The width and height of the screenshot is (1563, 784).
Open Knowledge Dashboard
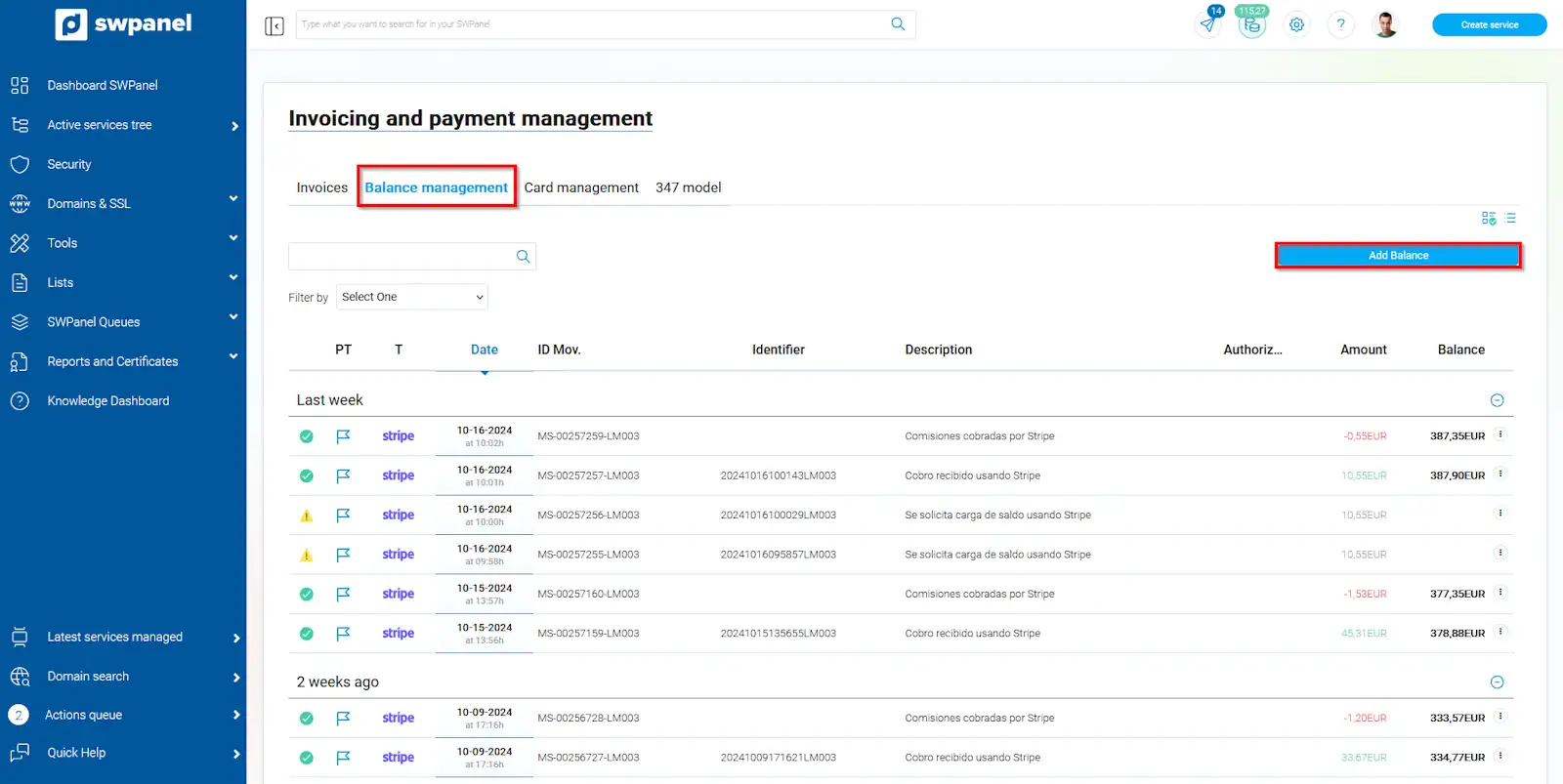(x=108, y=401)
